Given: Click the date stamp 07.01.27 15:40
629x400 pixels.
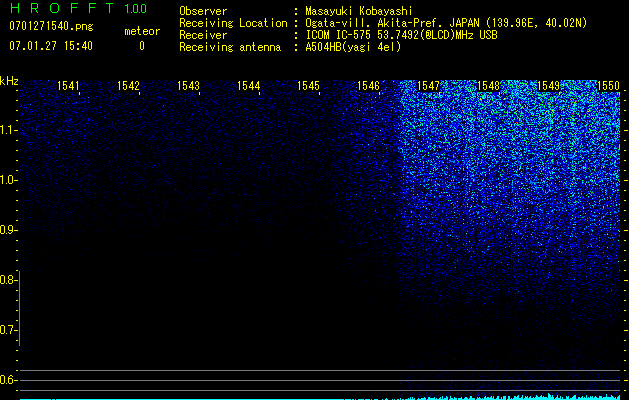Looking at the screenshot, I should tap(51, 46).
